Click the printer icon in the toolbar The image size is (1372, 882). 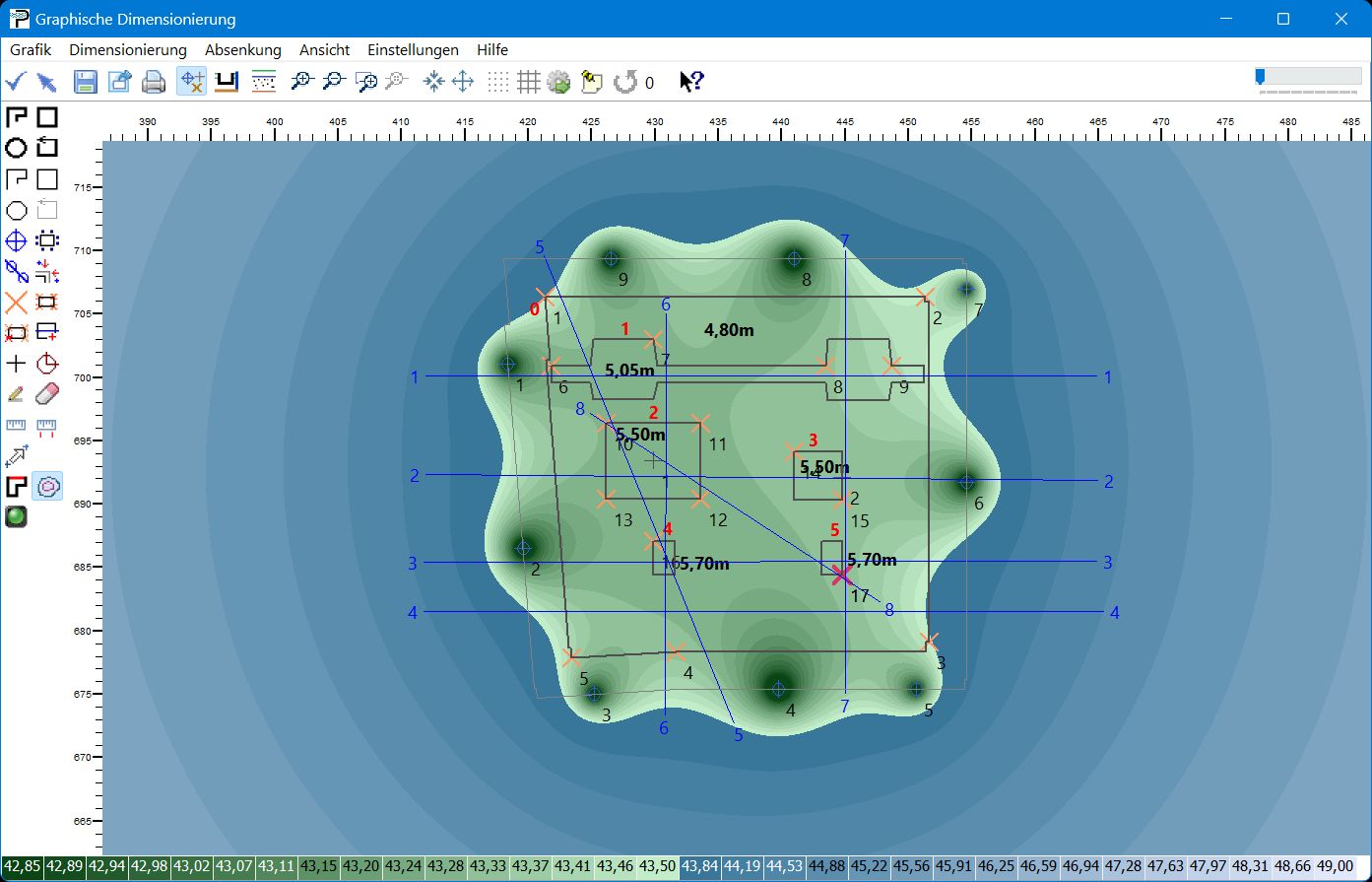154,82
